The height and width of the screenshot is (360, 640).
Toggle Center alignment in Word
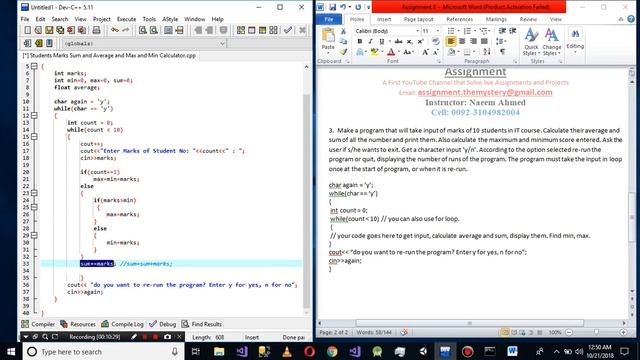tap(462, 41)
